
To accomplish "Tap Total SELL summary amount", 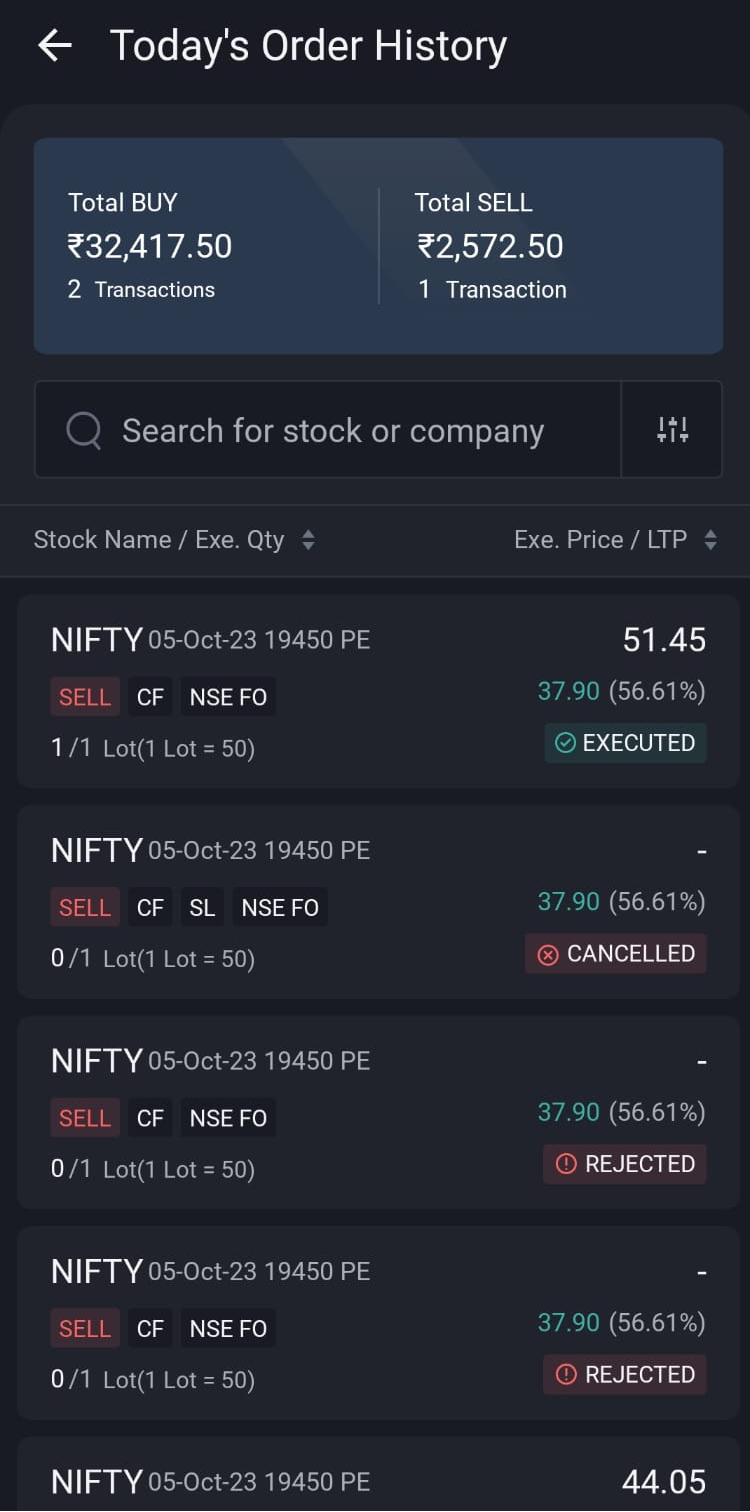I will [490, 246].
